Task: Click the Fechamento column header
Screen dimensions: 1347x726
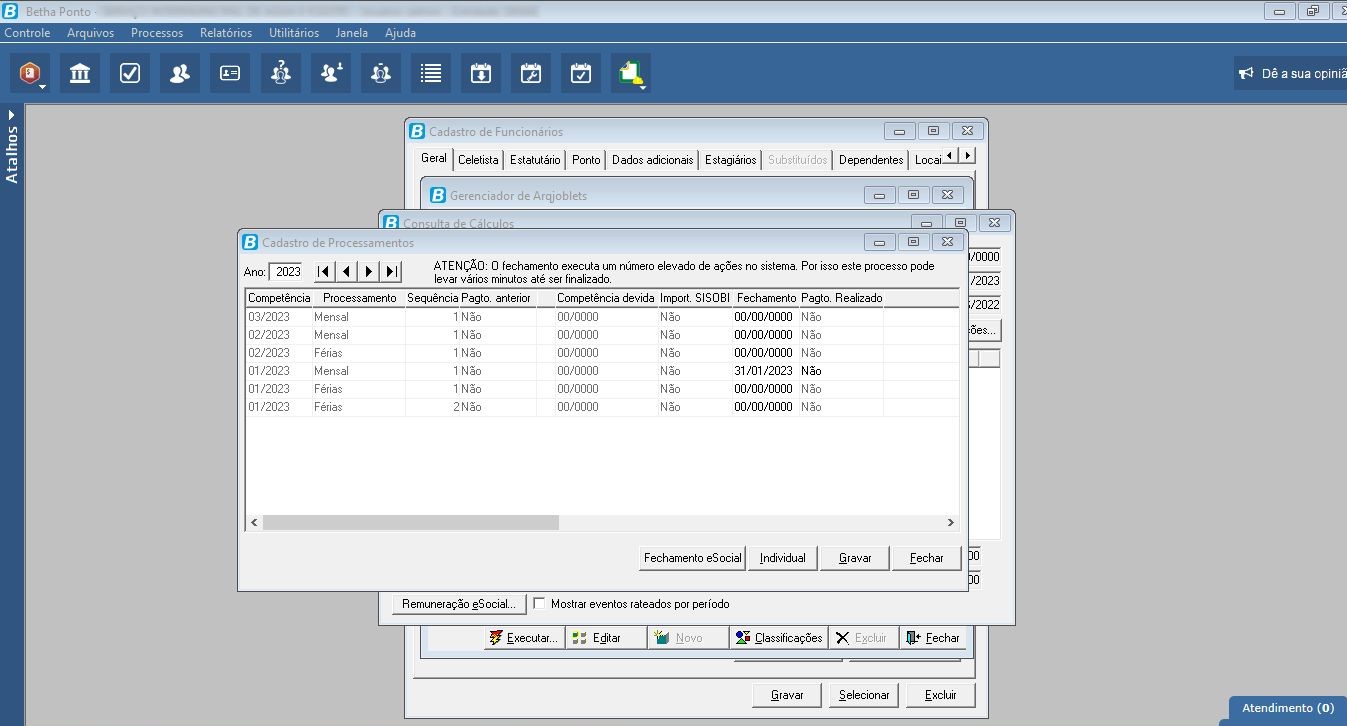Action: (766, 298)
